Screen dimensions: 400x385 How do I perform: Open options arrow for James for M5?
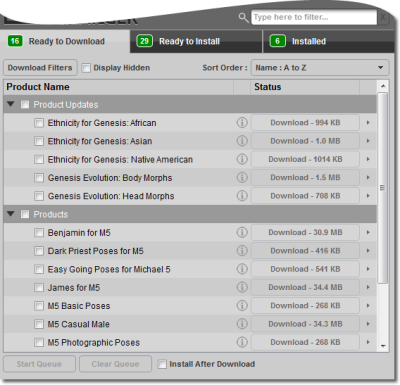click(368, 287)
